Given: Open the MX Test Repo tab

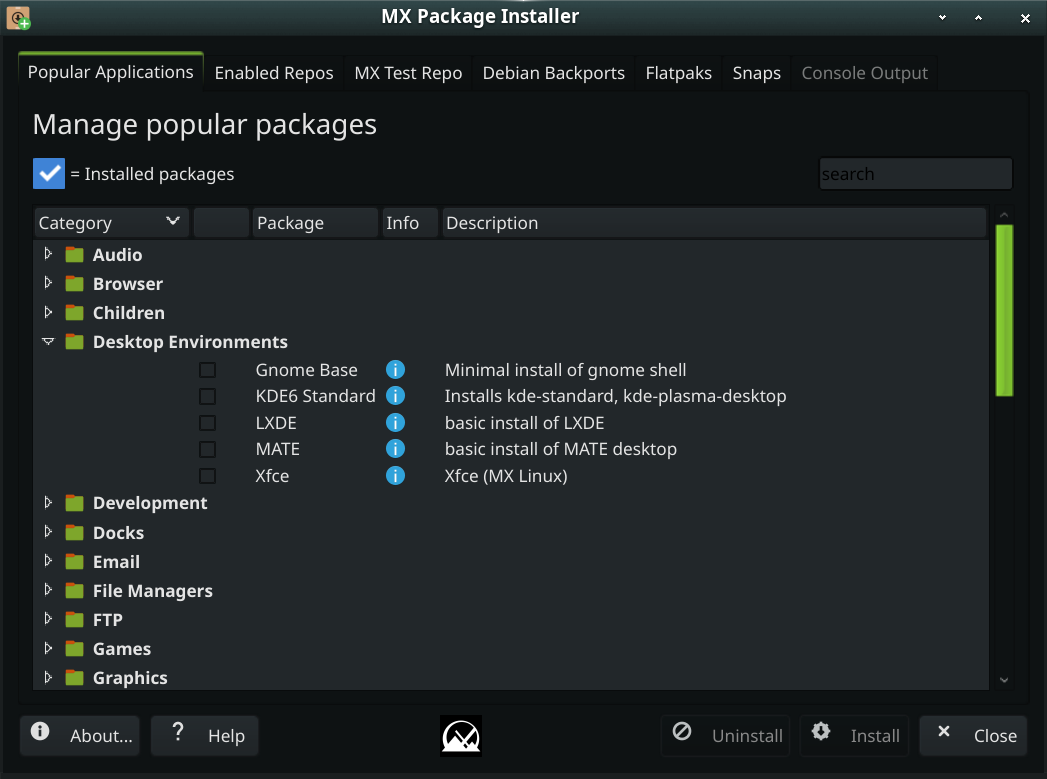Looking at the screenshot, I should coord(408,73).
